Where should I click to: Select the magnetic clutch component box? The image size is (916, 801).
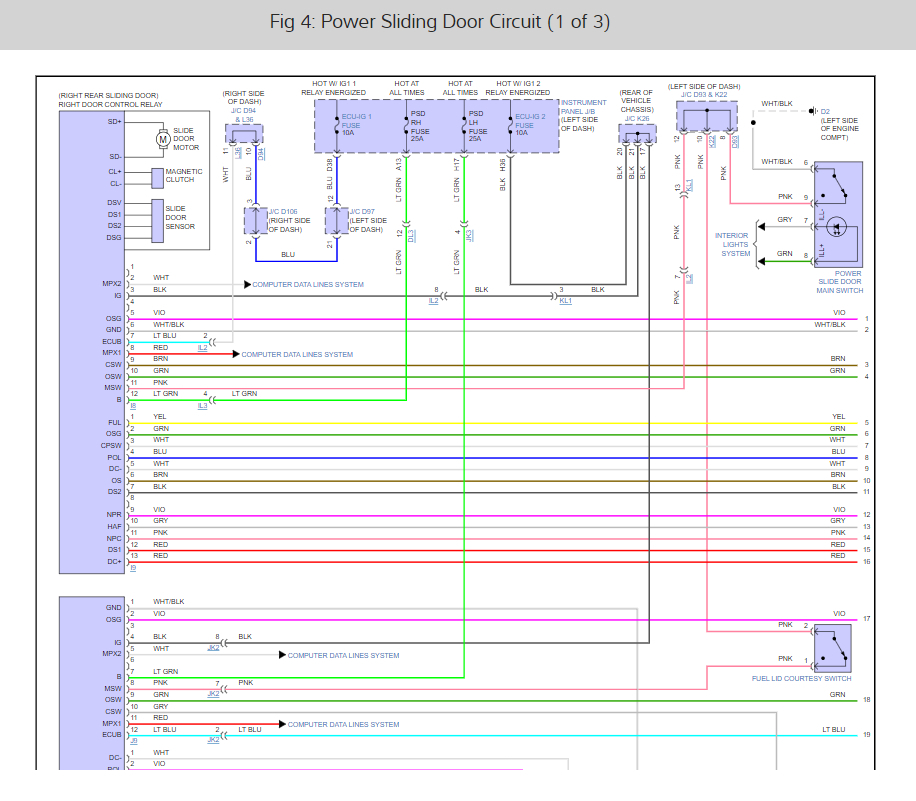coord(157,177)
